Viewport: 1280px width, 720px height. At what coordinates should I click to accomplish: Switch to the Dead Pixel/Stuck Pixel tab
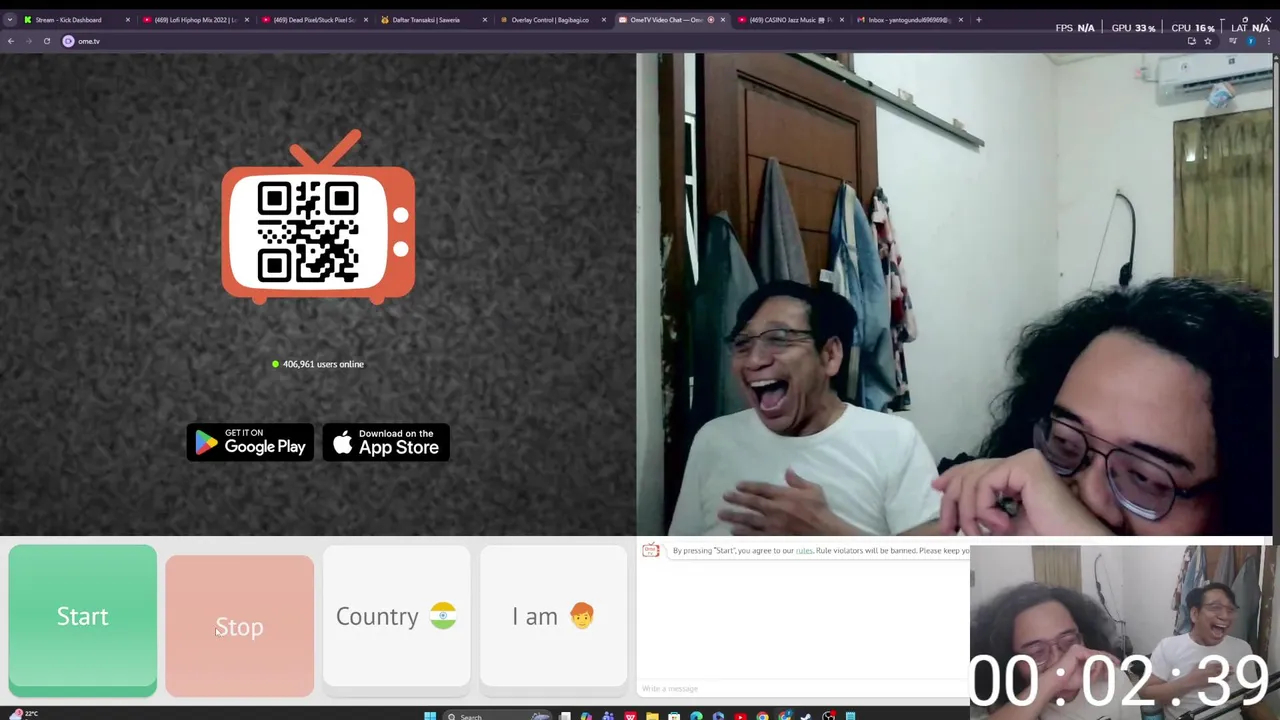314,20
